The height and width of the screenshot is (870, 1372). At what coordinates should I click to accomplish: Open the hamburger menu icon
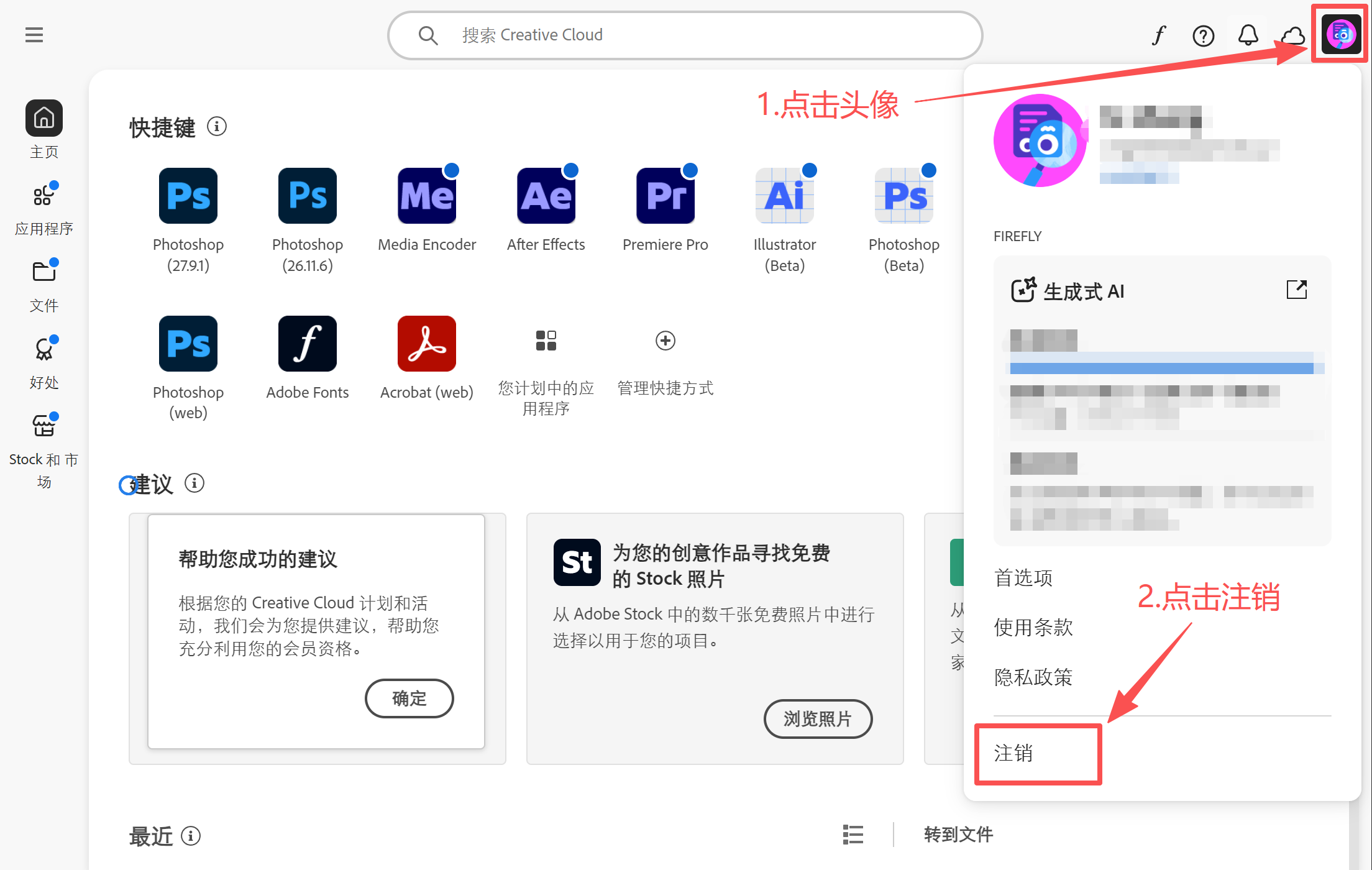[34, 35]
